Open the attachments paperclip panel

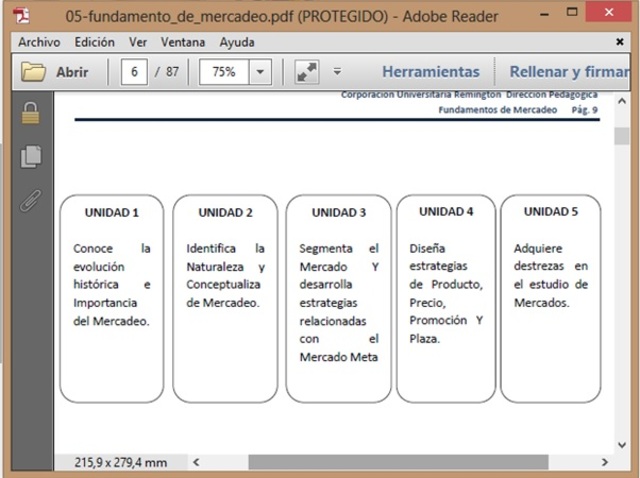(31, 200)
